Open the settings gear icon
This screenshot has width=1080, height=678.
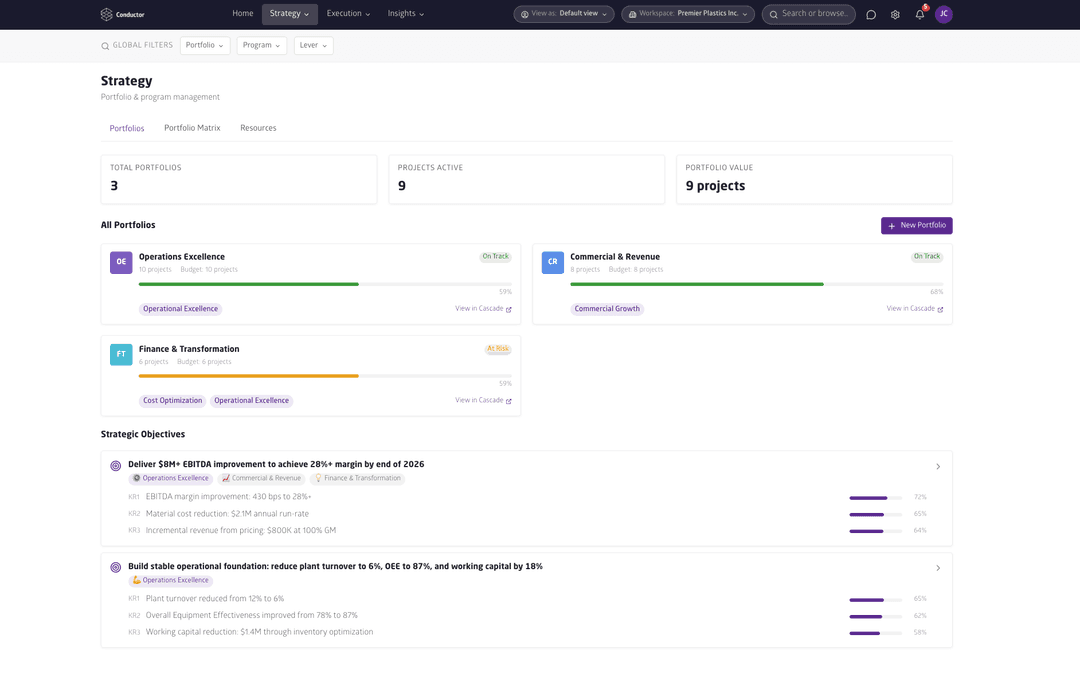pyautogui.click(x=895, y=14)
